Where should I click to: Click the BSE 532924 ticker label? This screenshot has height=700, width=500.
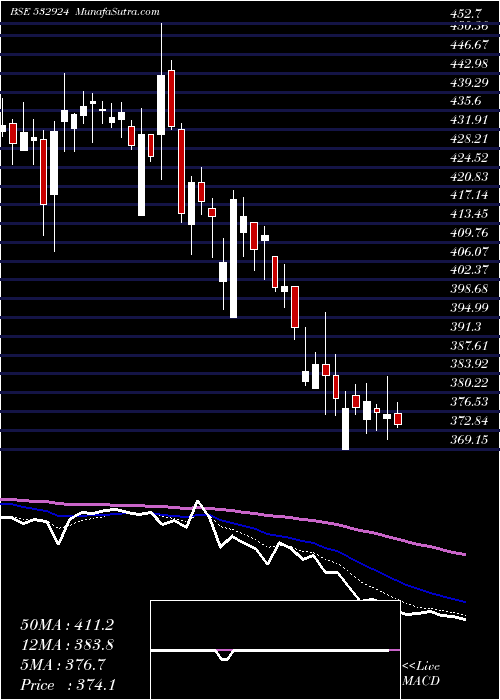(40, 12)
